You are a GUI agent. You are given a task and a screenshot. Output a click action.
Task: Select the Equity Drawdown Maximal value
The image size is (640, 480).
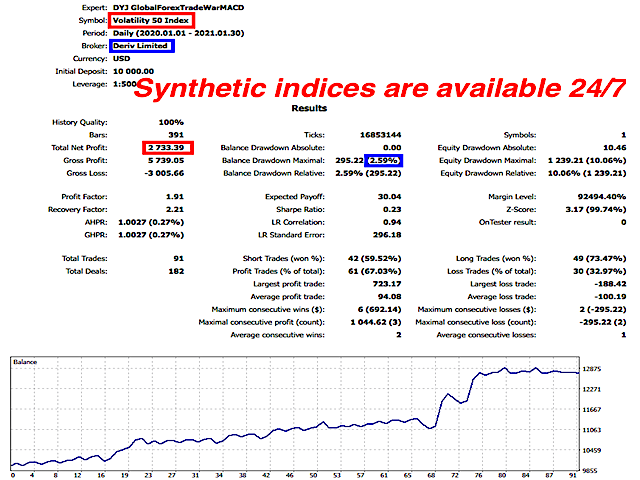587,160
